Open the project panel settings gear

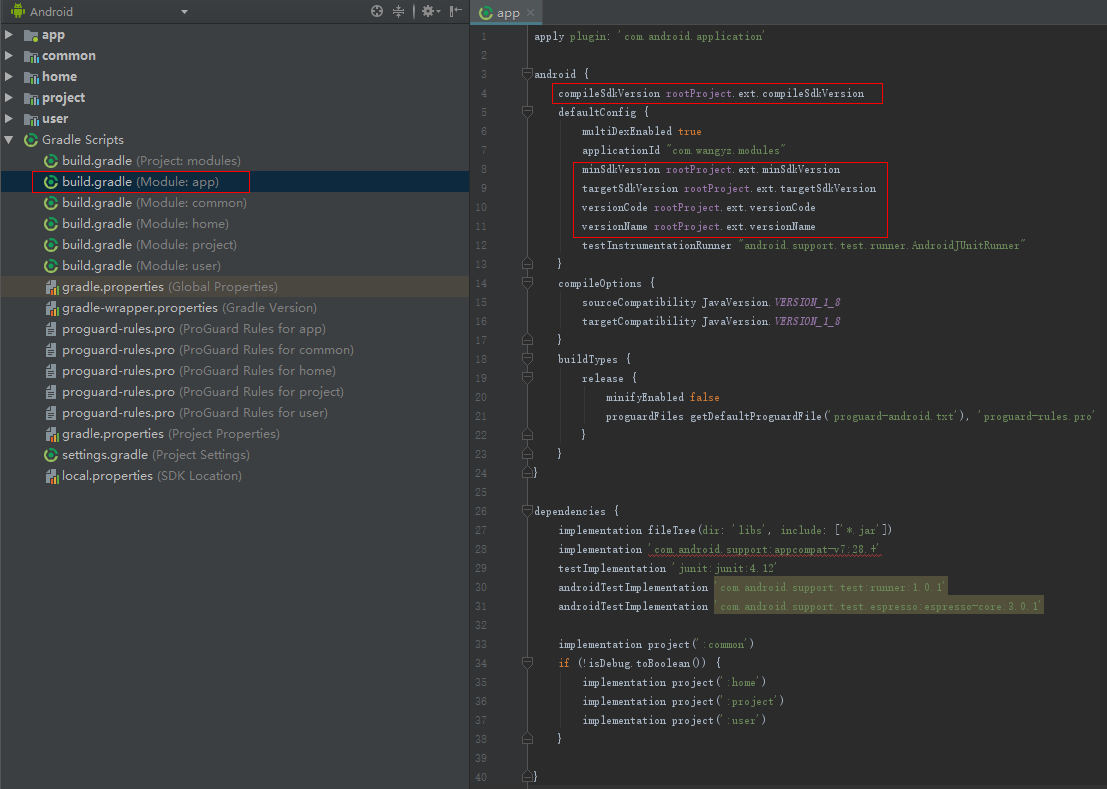[x=428, y=11]
